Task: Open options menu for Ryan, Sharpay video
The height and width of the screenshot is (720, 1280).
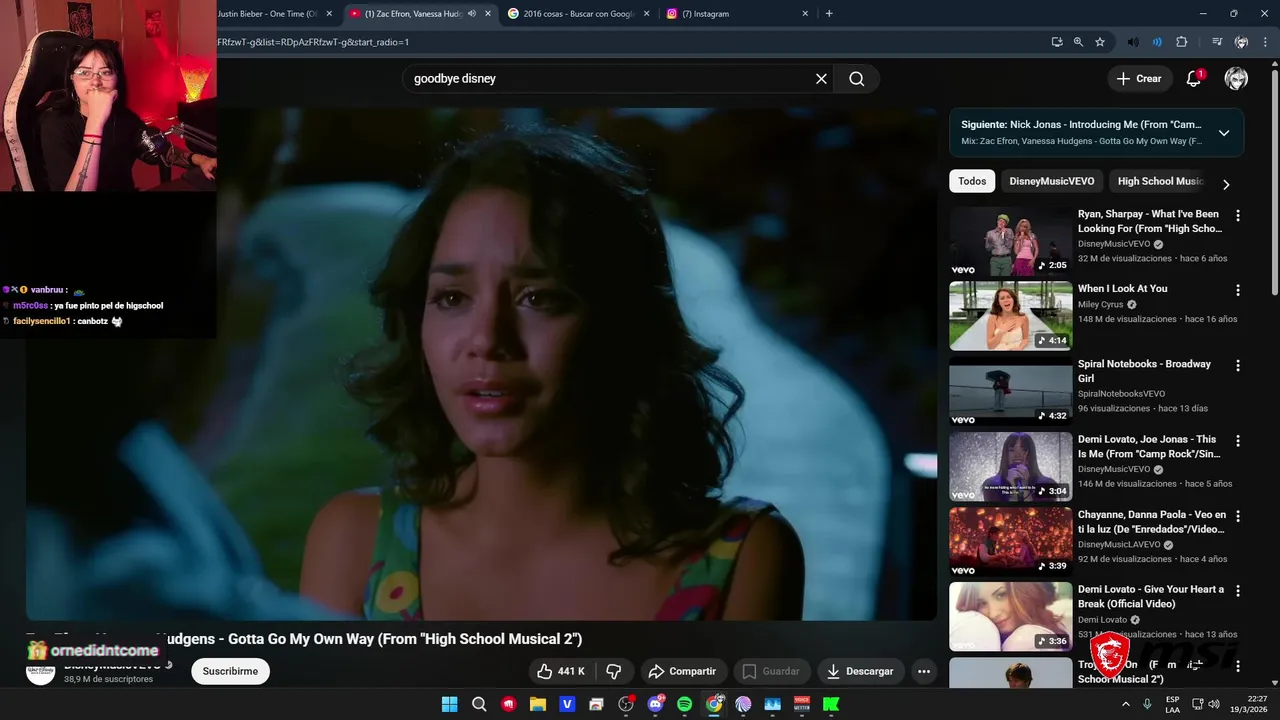Action: [1238, 216]
